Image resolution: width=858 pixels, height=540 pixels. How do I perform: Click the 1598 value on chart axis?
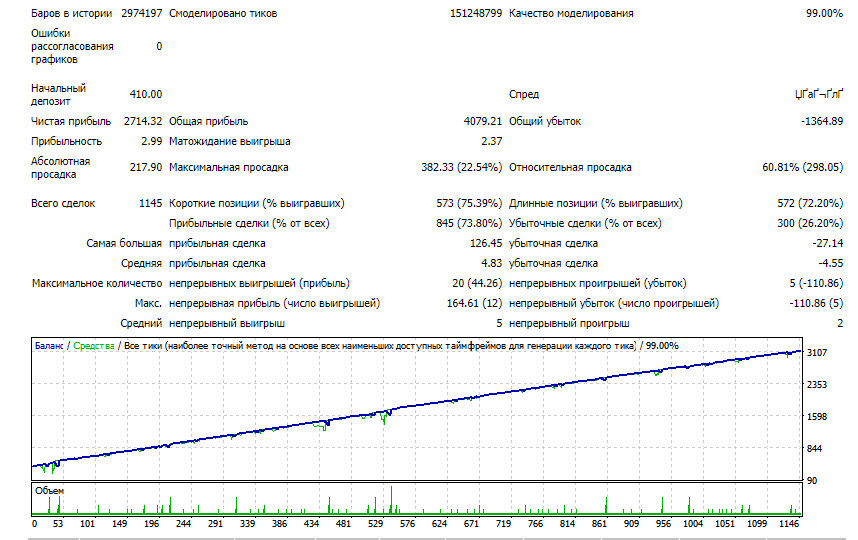(x=817, y=416)
